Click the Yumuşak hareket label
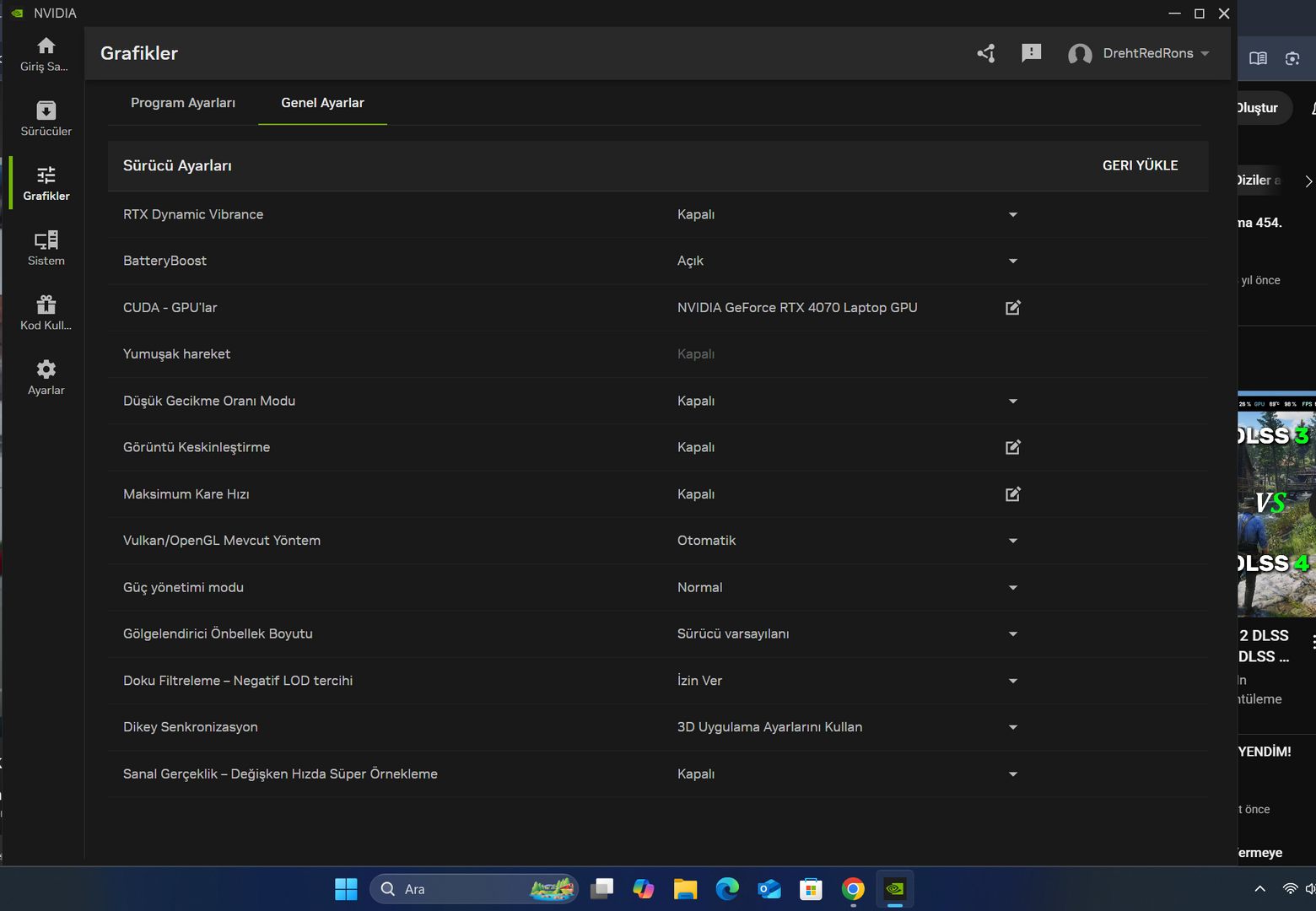The height and width of the screenshot is (911, 1316). click(x=176, y=354)
